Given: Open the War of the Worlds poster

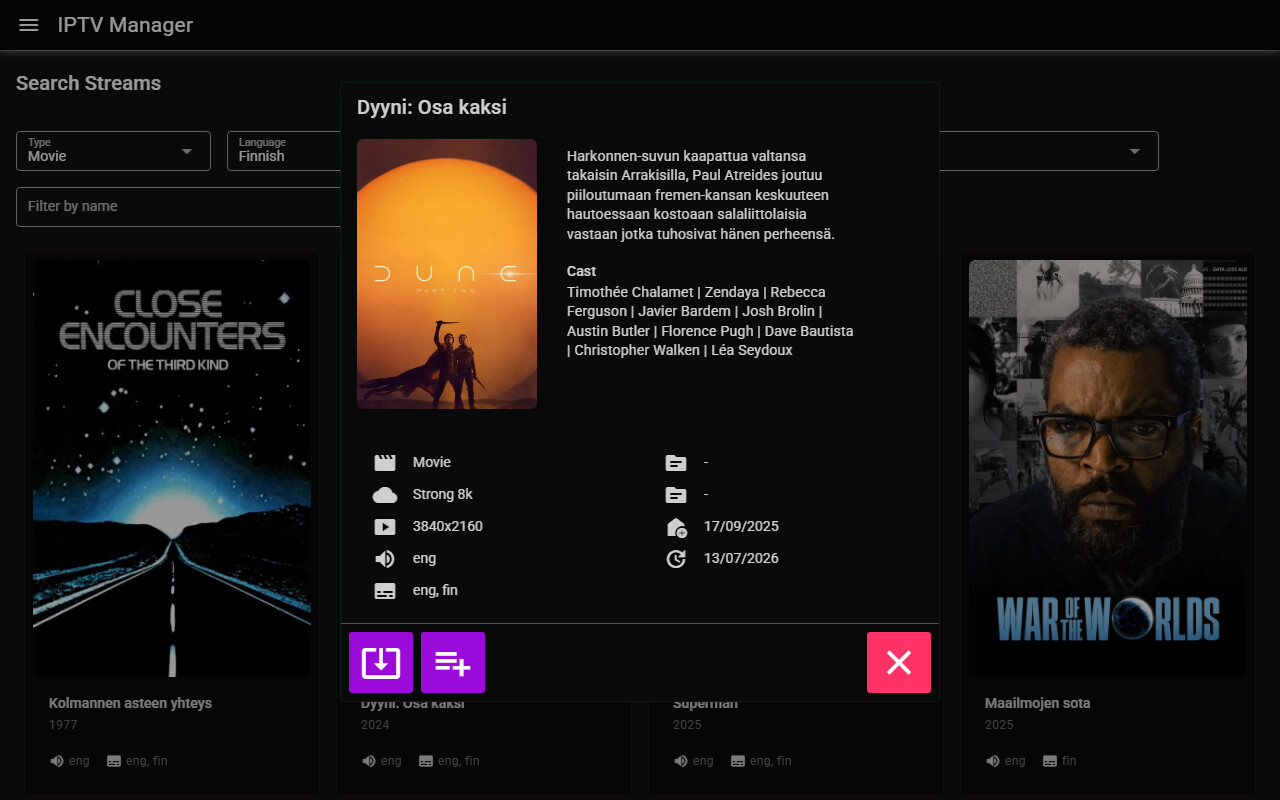Looking at the screenshot, I should [x=1108, y=468].
